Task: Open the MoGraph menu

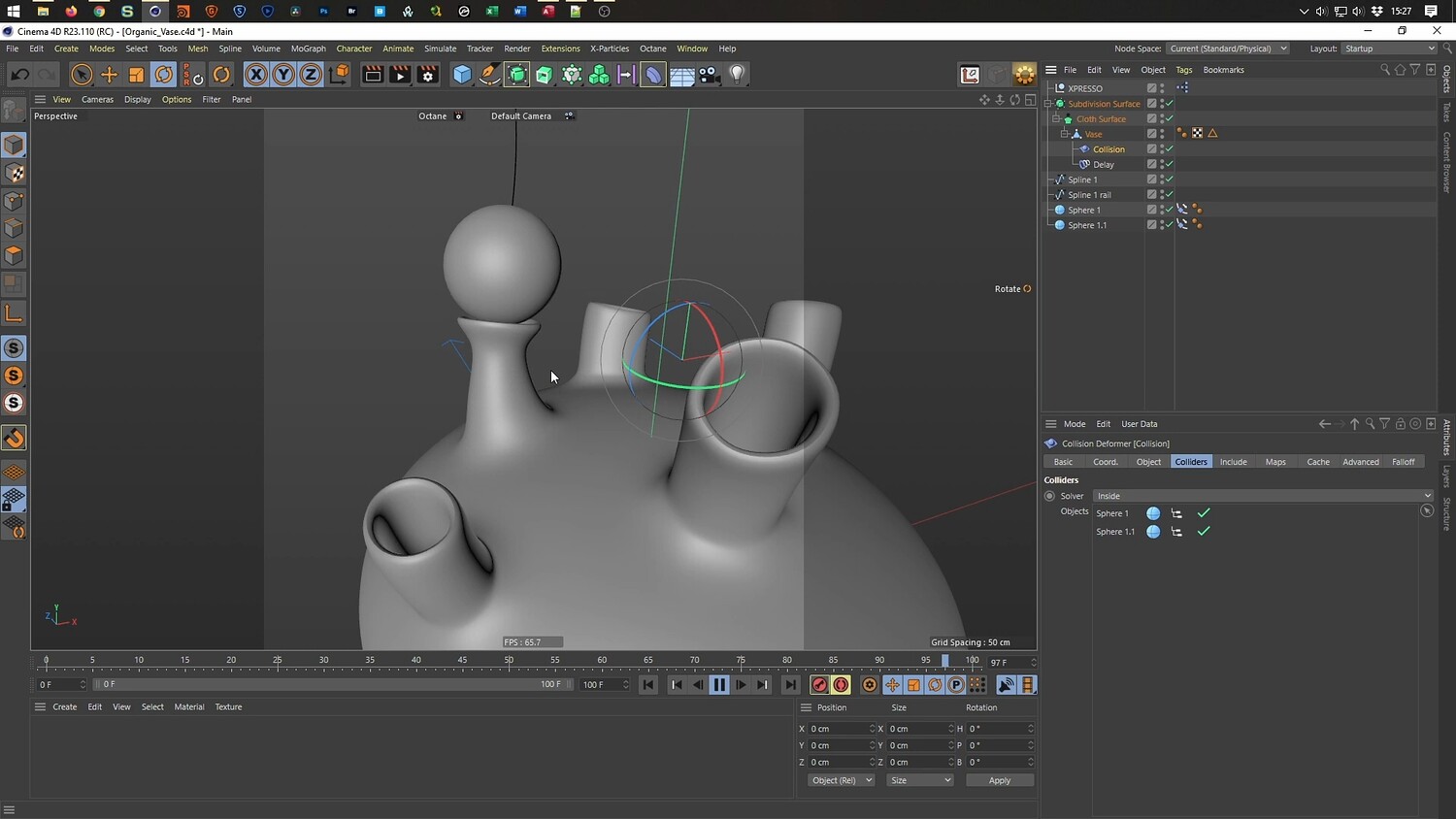Action: pos(308,49)
